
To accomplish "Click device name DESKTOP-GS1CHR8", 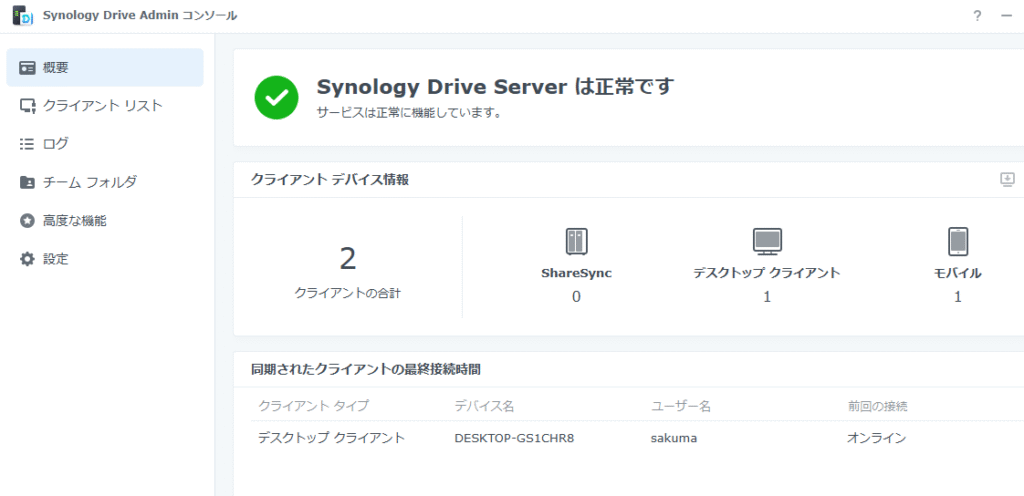I will (x=514, y=439).
